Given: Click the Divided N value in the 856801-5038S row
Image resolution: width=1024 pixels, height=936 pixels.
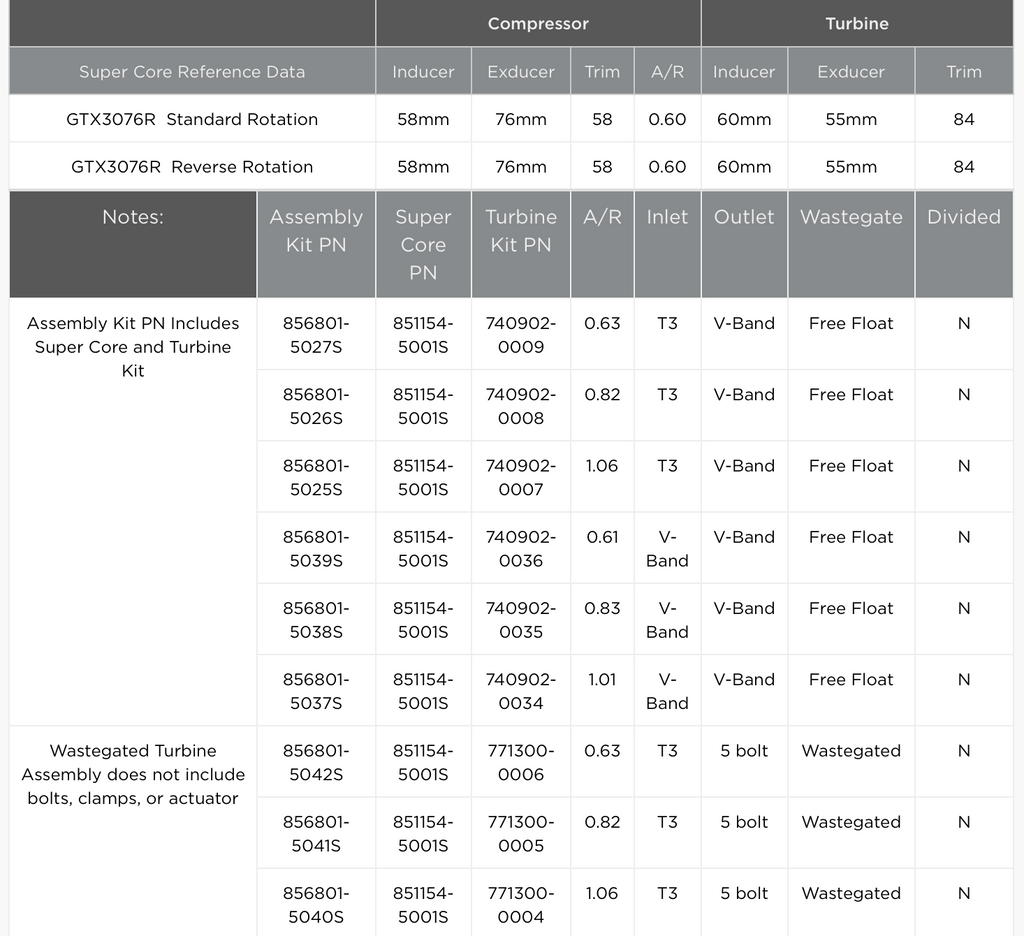Looking at the screenshot, I should coord(964,608).
